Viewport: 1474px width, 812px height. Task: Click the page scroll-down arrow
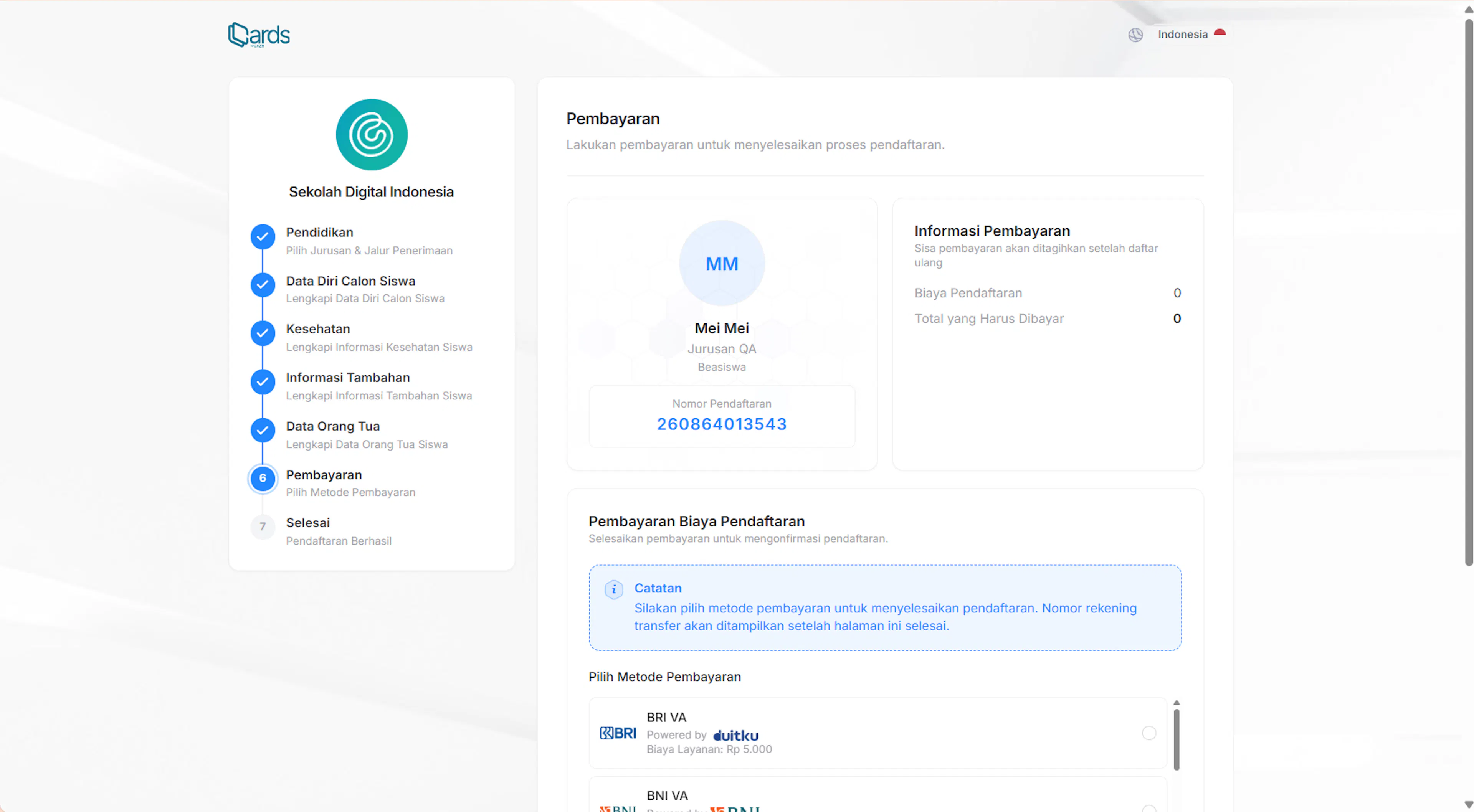[1469, 805]
